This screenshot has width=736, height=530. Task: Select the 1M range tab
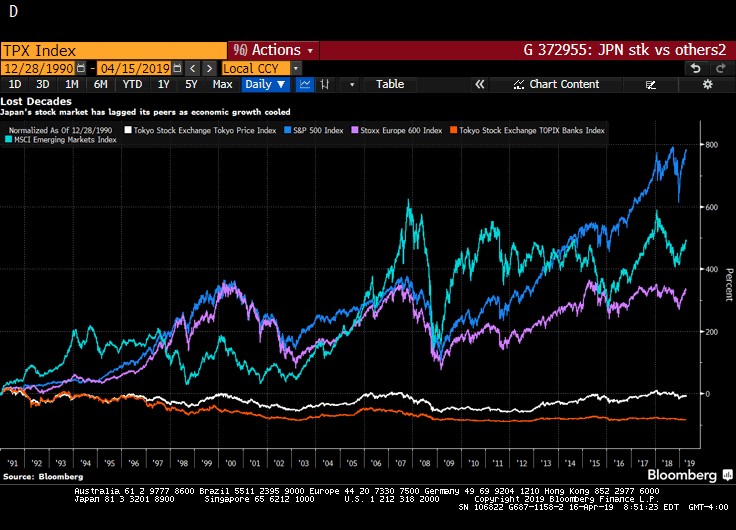71,84
